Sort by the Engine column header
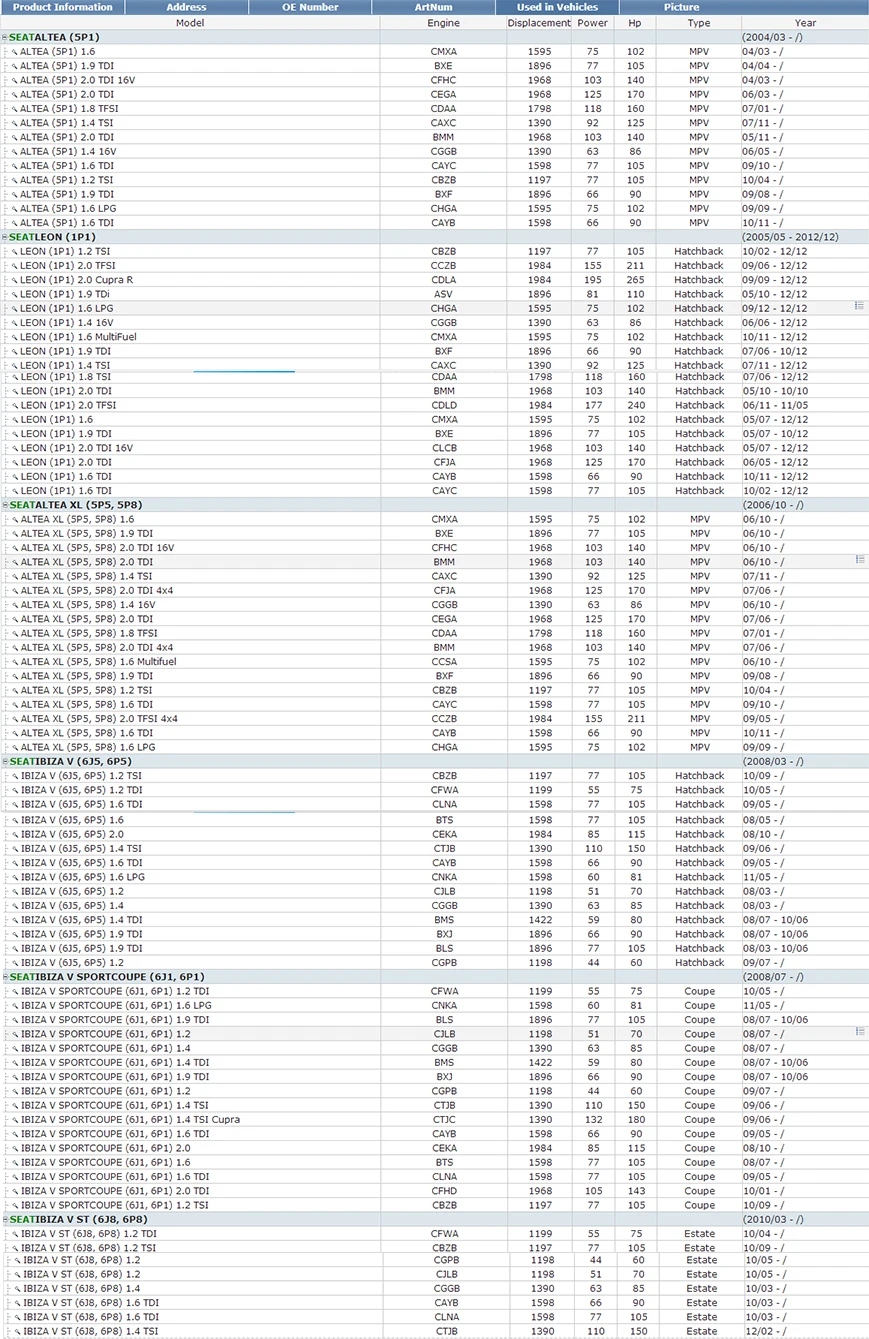Image resolution: width=869 pixels, height=1339 pixels. (443, 22)
